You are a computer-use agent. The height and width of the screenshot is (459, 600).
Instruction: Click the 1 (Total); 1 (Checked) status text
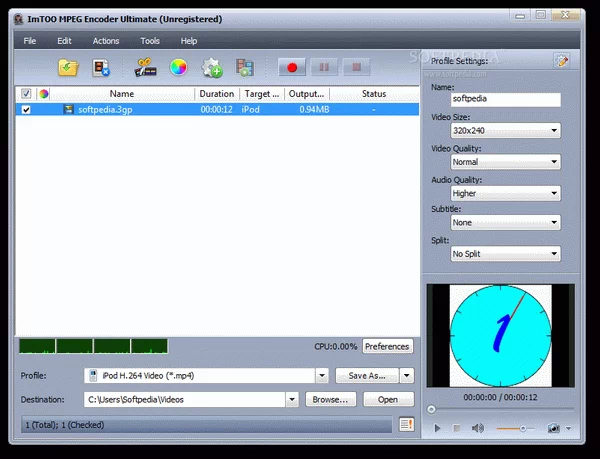coord(65,425)
